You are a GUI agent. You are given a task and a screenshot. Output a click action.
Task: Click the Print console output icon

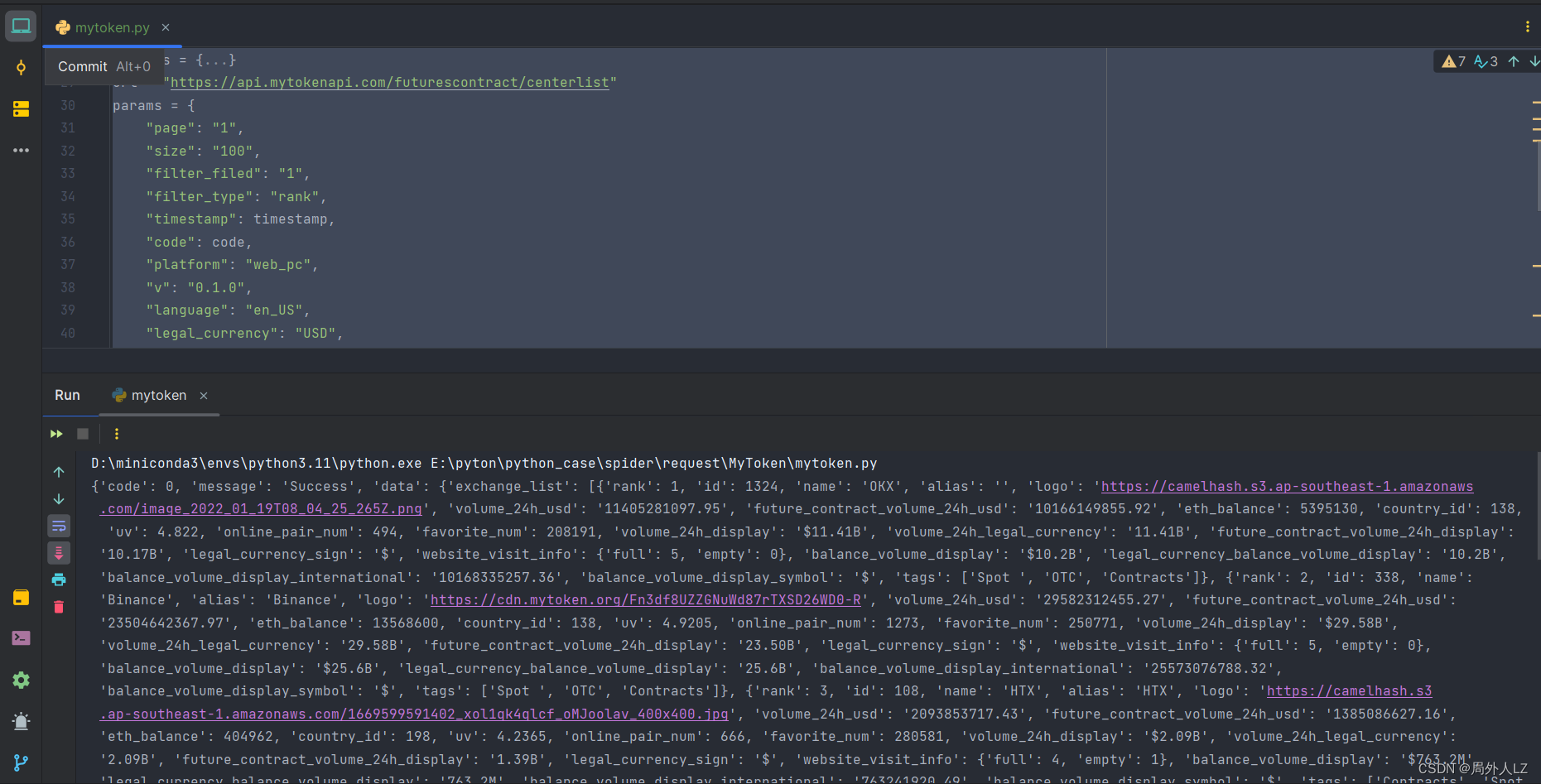pyautogui.click(x=59, y=580)
